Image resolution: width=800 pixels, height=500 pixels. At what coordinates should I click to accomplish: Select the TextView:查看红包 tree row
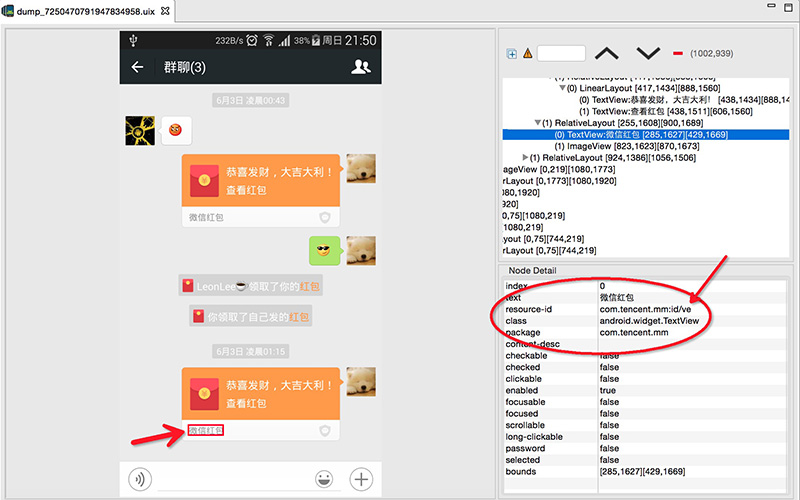click(x=665, y=111)
